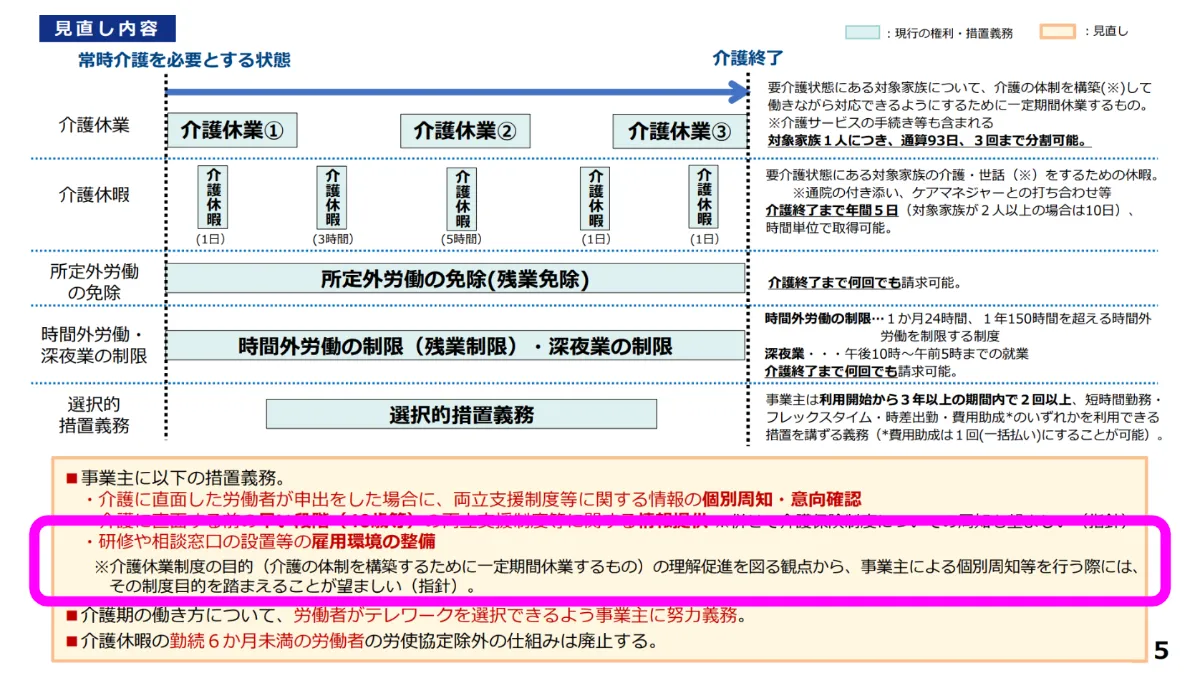Click the teal 現行の権利・措置義務 legend swatch
The image size is (1200, 681).
(x=862, y=32)
